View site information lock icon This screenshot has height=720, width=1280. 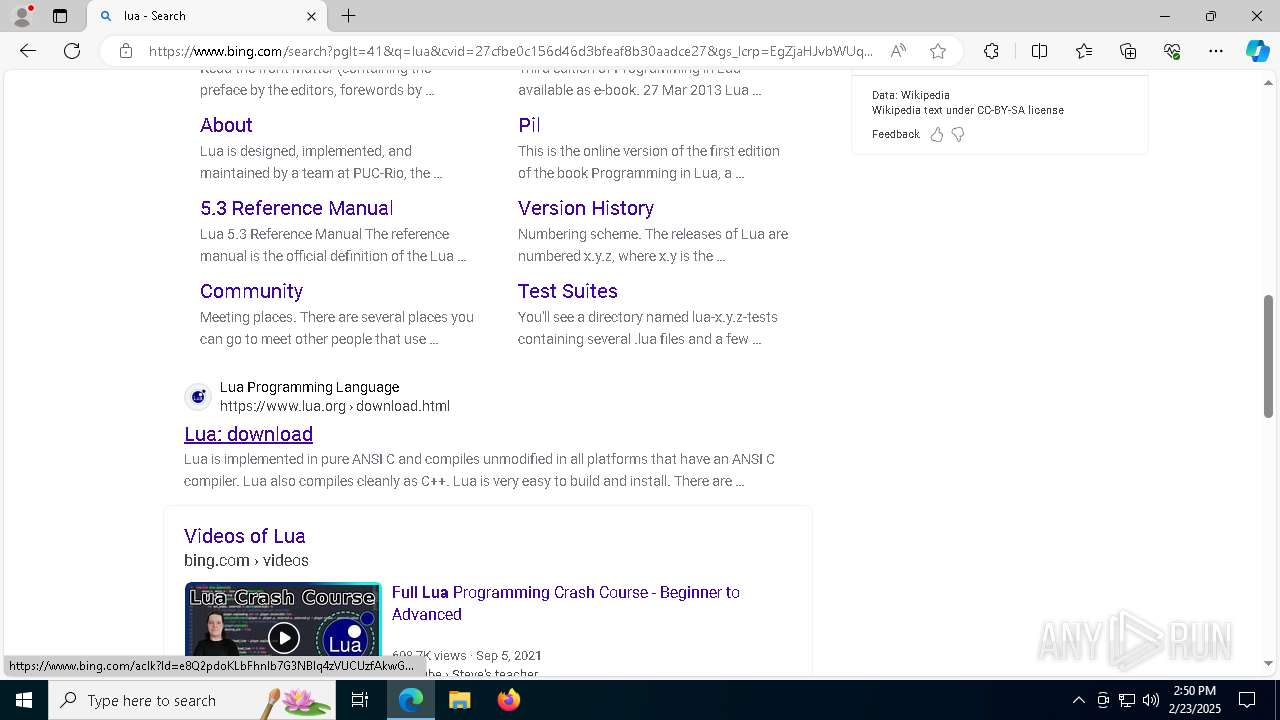click(126, 51)
